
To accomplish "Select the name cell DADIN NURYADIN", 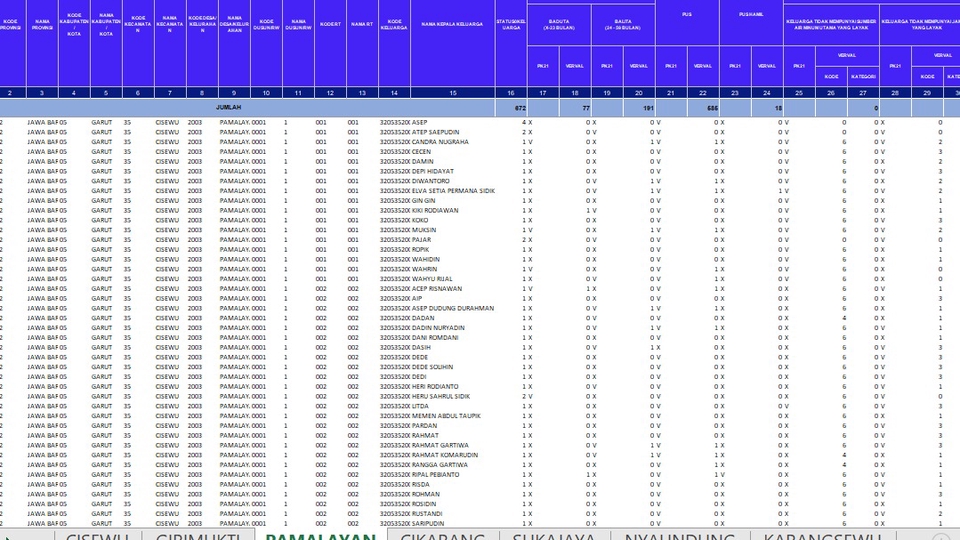I will tap(438, 328).
